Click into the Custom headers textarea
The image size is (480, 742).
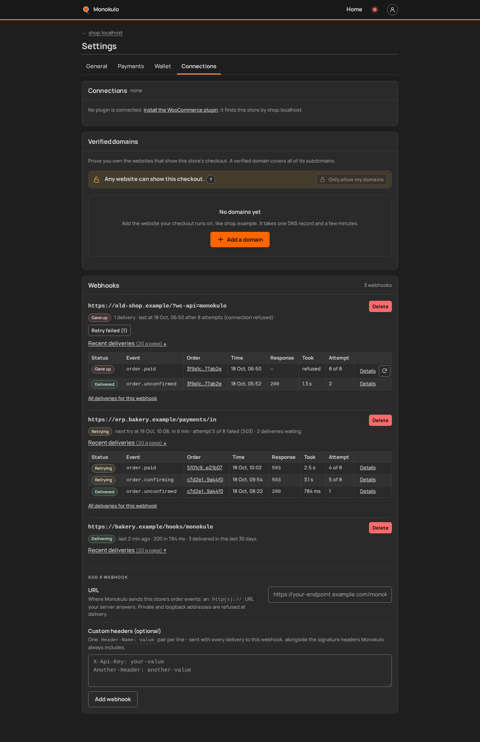(240, 670)
